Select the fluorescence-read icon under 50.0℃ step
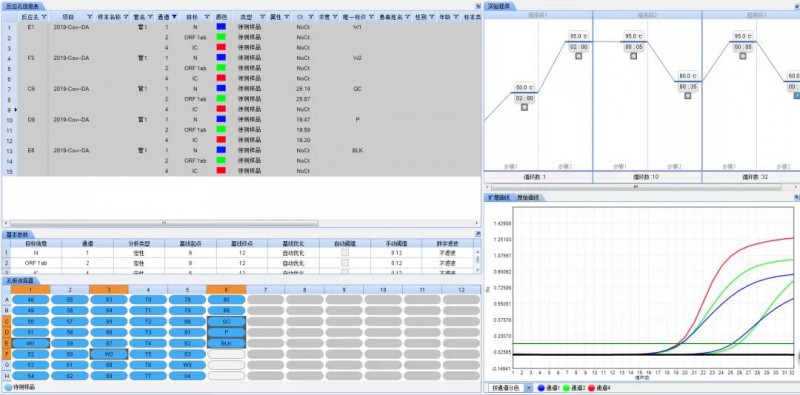Image resolution: width=800 pixels, height=395 pixels. tap(524, 107)
